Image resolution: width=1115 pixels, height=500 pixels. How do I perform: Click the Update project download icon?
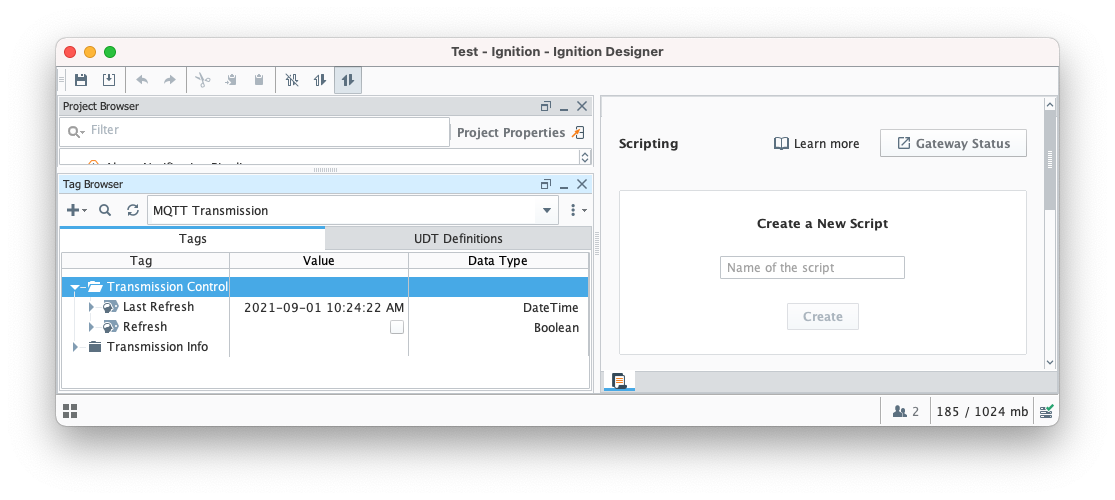(x=109, y=80)
